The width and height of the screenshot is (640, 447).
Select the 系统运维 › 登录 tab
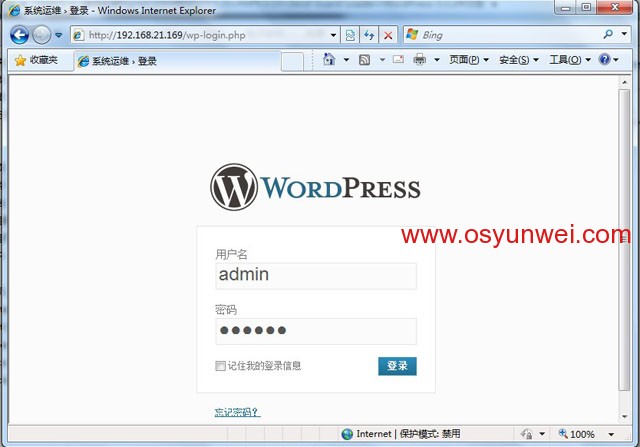click(x=178, y=61)
